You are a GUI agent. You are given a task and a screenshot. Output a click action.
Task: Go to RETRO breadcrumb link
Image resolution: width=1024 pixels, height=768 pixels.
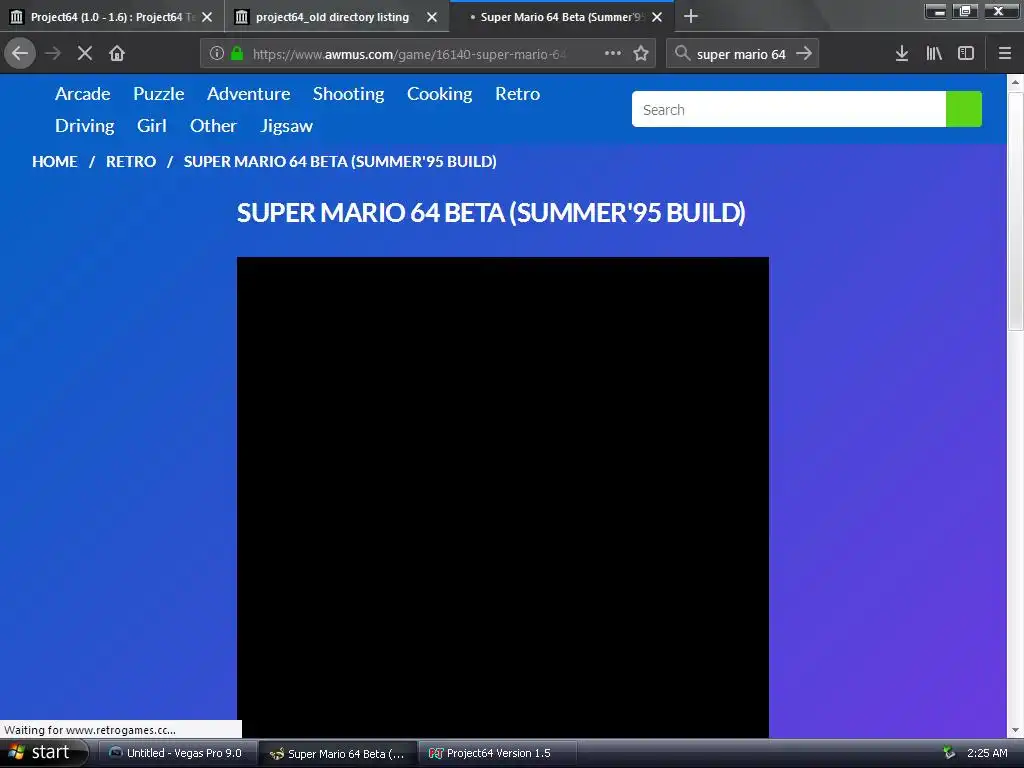131,162
